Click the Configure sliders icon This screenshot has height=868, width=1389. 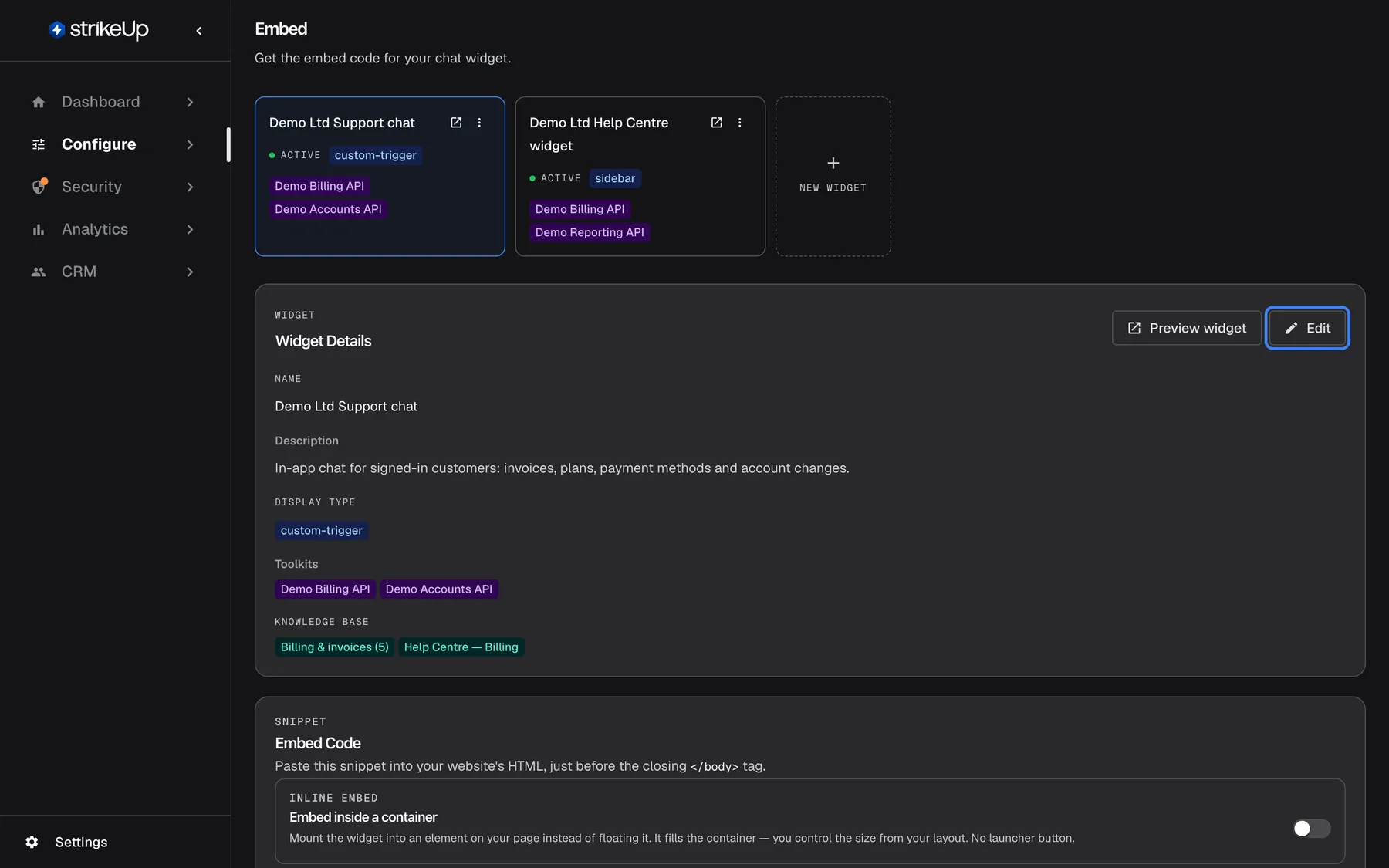coord(39,144)
